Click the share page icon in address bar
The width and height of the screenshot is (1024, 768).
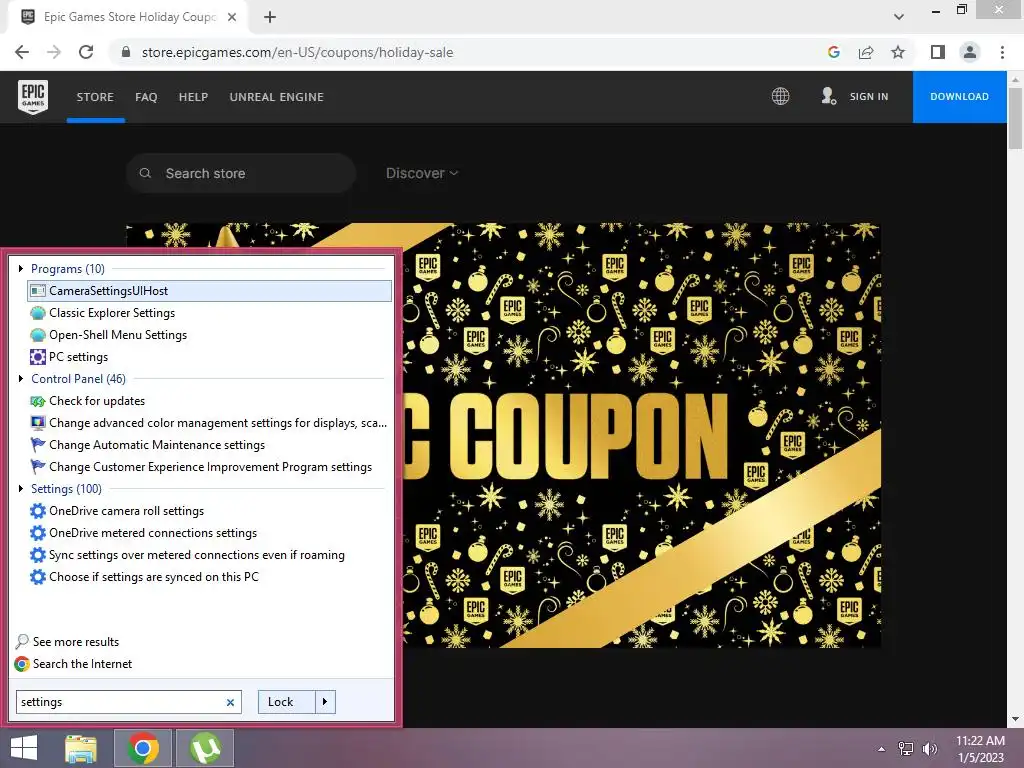(x=866, y=52)
